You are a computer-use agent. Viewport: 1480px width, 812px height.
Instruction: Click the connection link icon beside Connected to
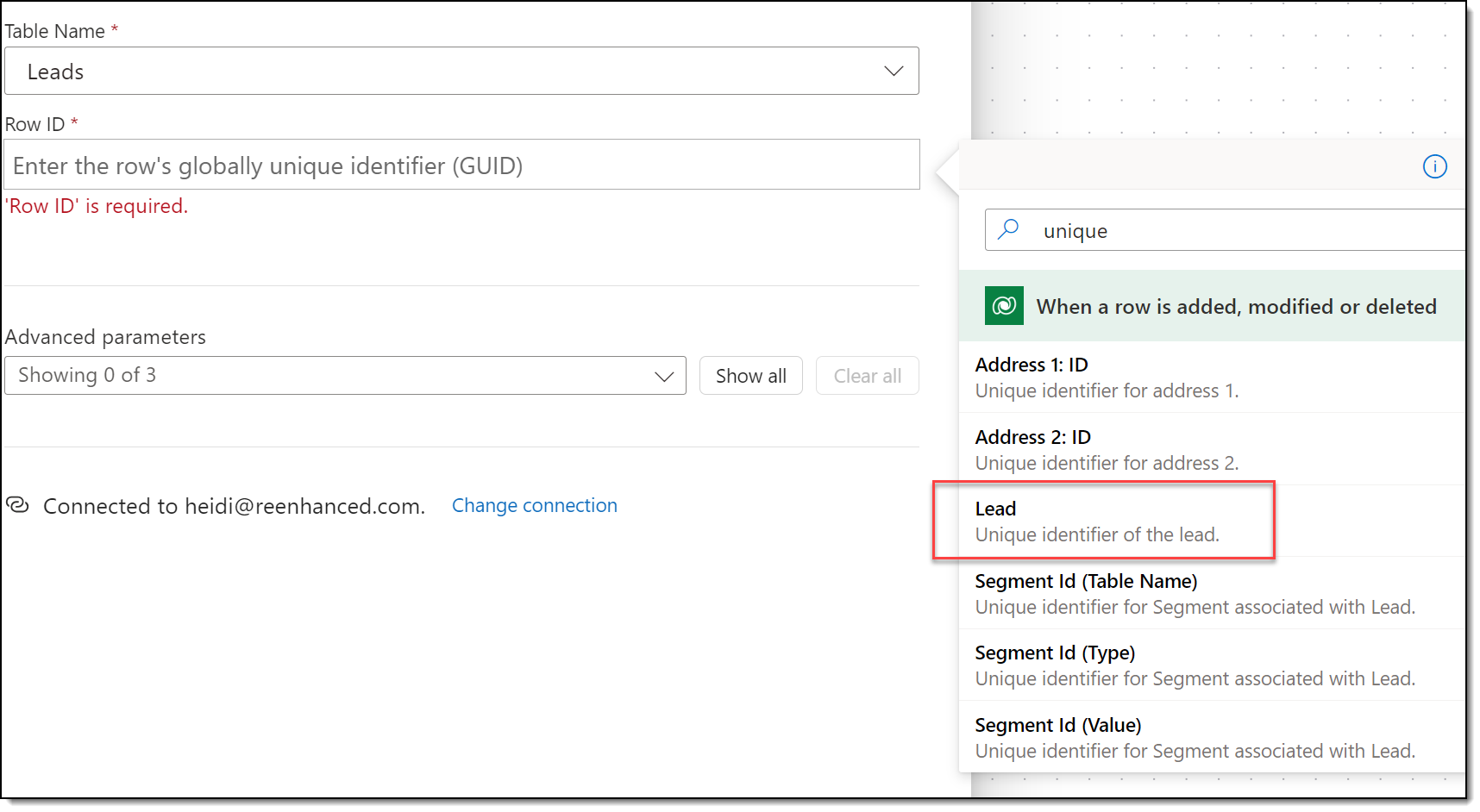(18, 505)
